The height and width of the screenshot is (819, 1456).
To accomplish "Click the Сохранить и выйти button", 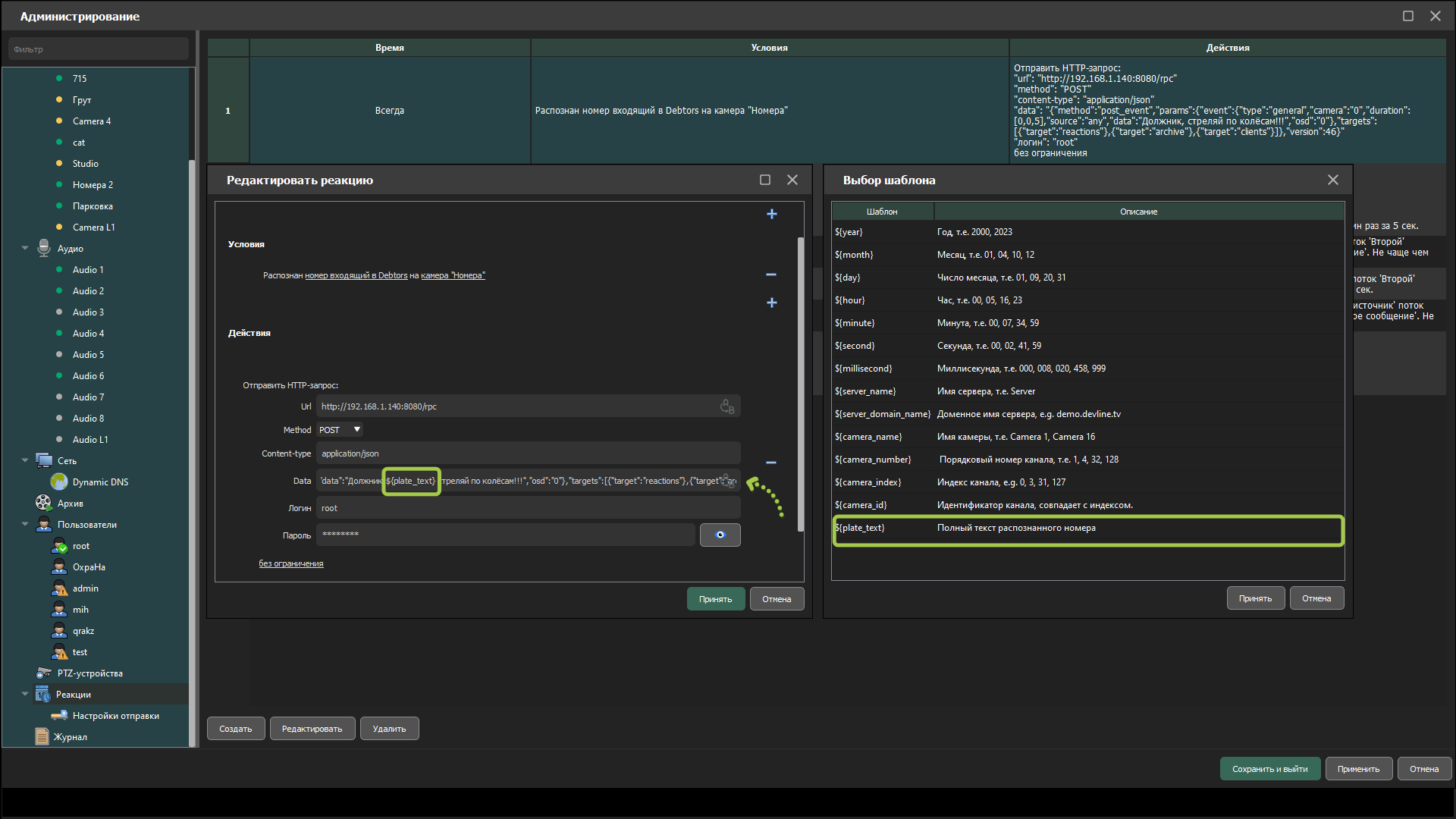I will point(1269,769).
